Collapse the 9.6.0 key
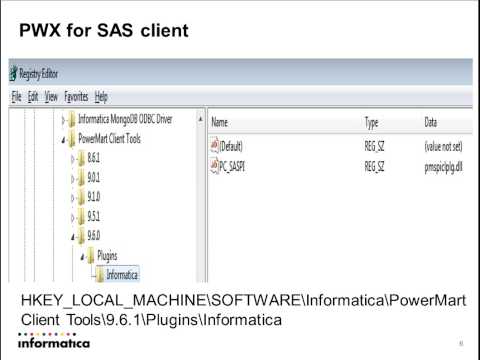480x360 pixels. 73,237
